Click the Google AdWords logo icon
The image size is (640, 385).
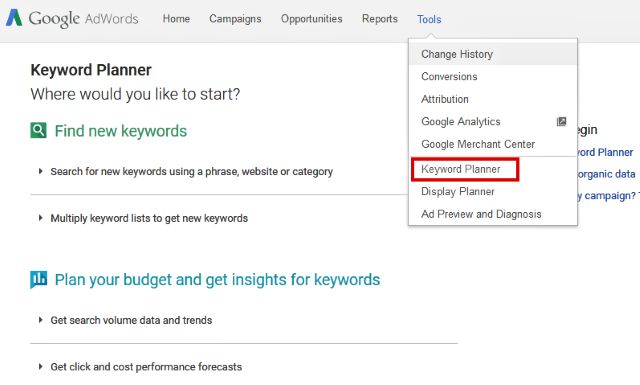(x=14, y=18)
